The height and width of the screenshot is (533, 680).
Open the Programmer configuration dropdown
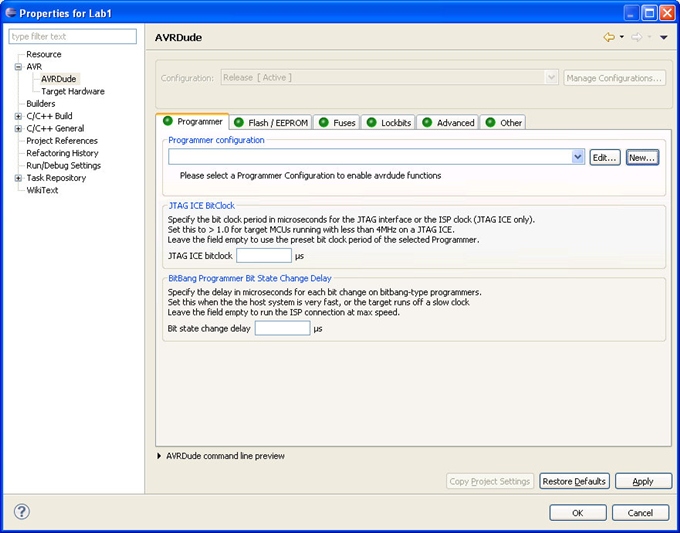click(x=578, y=157)
